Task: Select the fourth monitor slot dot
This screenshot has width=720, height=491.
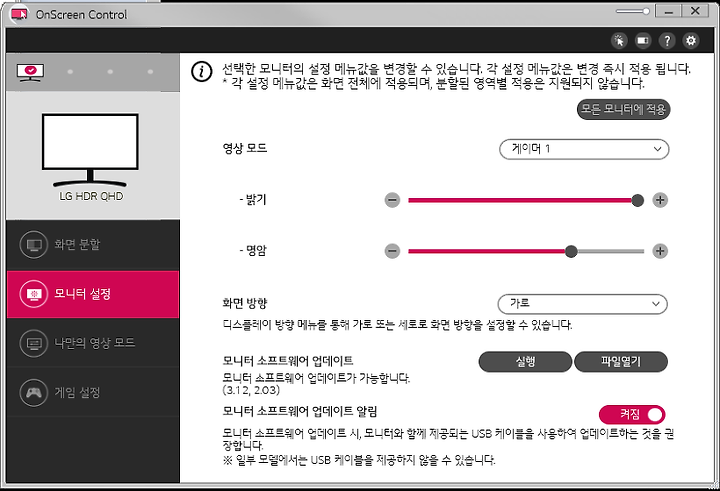Action: point(151,72)
